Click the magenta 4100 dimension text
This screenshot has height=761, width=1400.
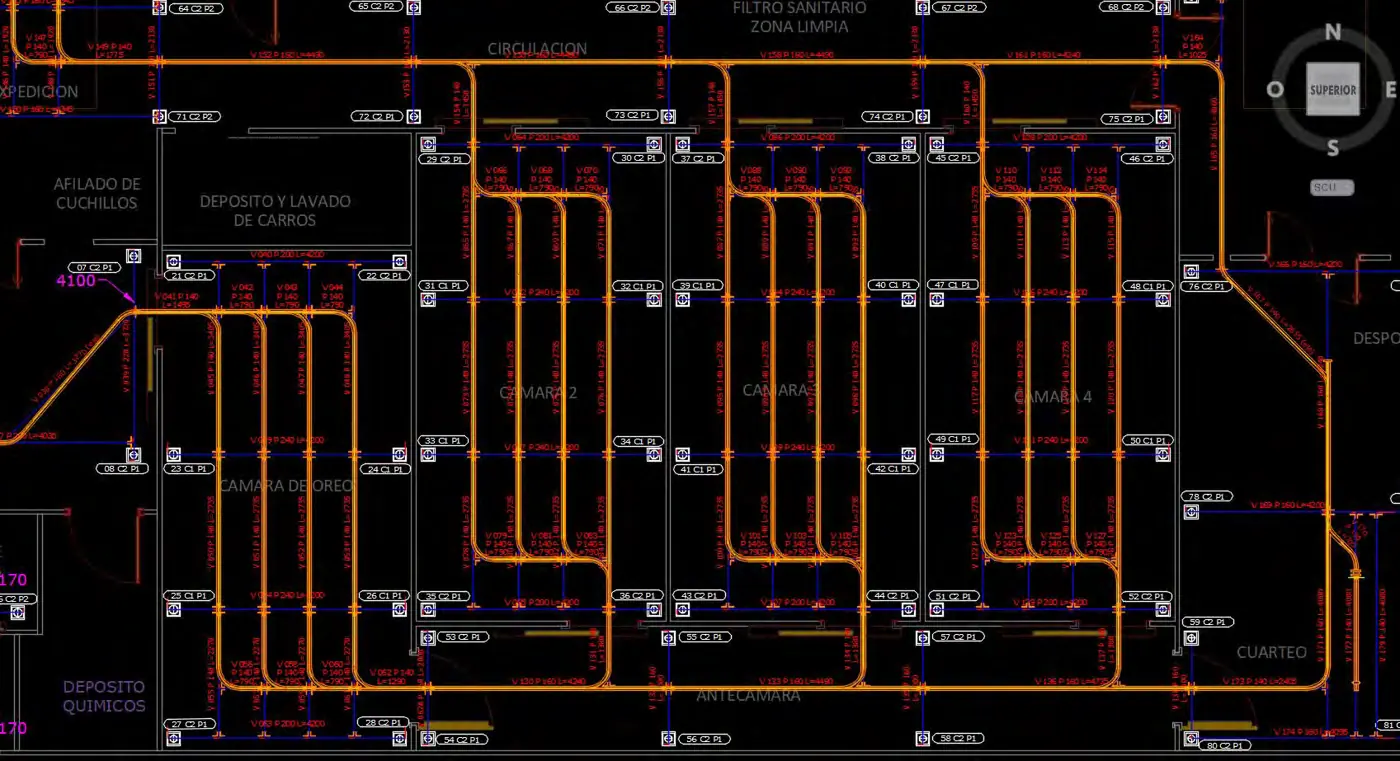click(76, 281)
